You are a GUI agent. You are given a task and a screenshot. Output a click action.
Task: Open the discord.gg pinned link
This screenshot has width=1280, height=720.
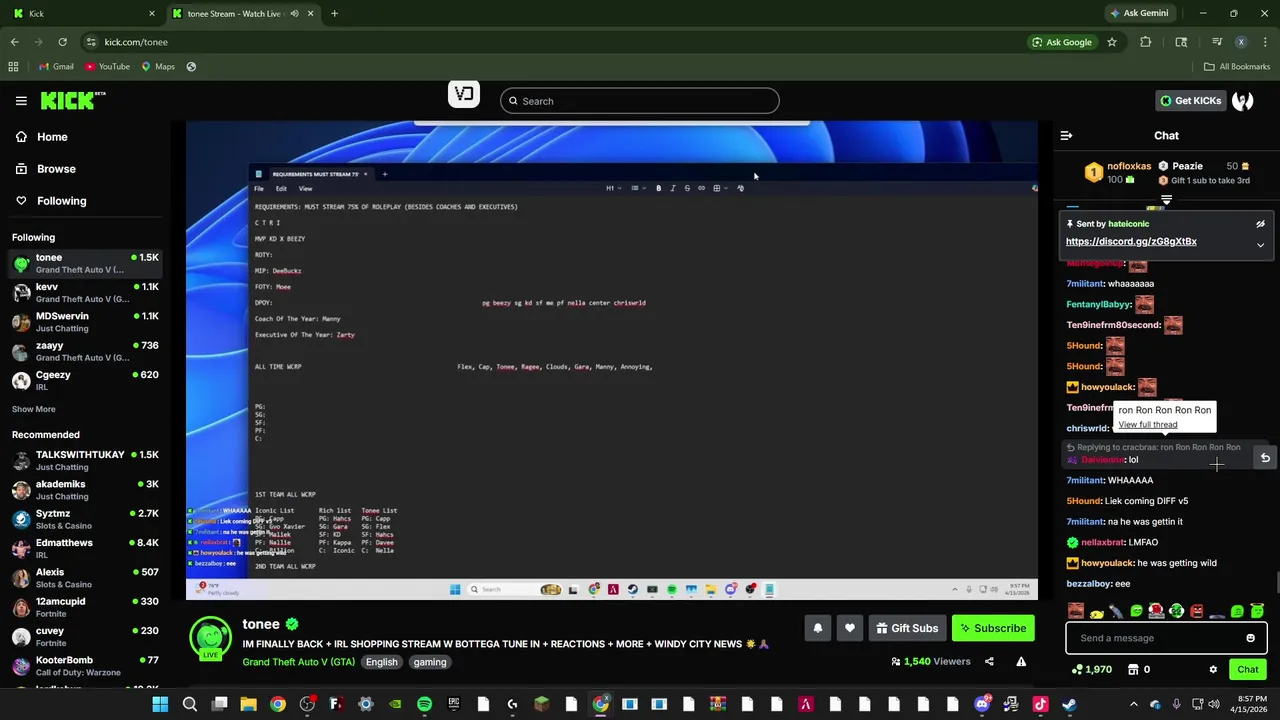point(1131,241)
